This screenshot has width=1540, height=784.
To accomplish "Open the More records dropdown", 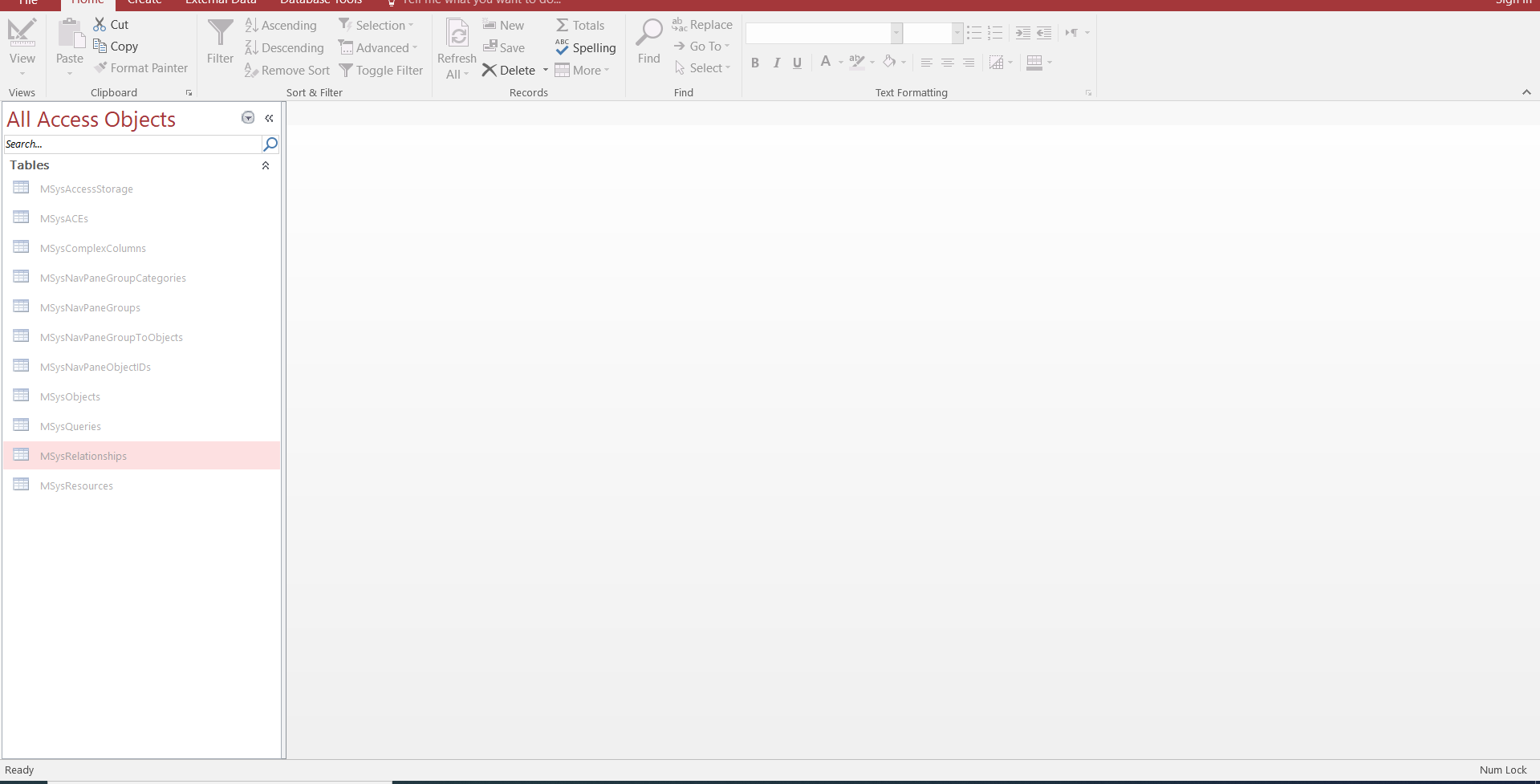I will click(x=582, y=71).
